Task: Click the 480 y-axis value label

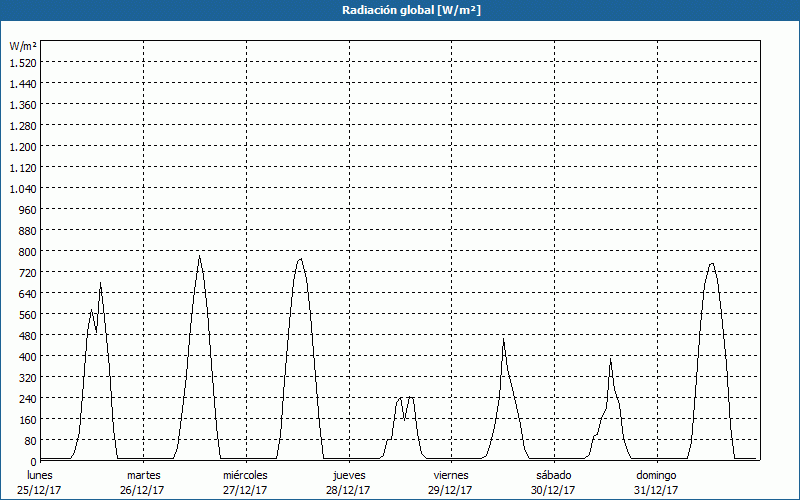Action: click(x=26, y=335)
